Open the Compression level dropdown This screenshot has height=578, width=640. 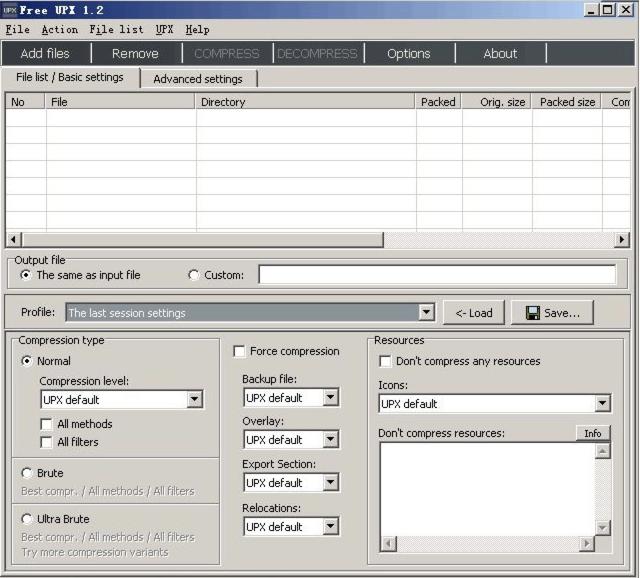(x=194, y=400)
